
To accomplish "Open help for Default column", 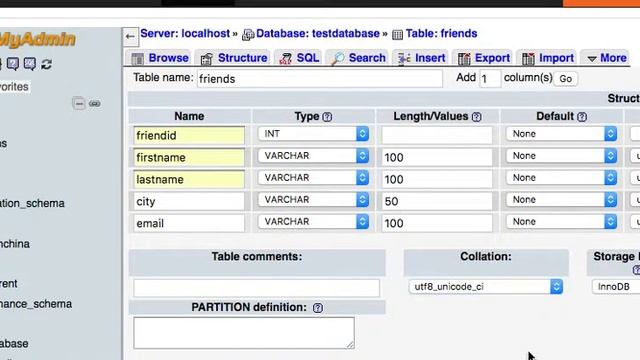I will click(x=582, y=117).
